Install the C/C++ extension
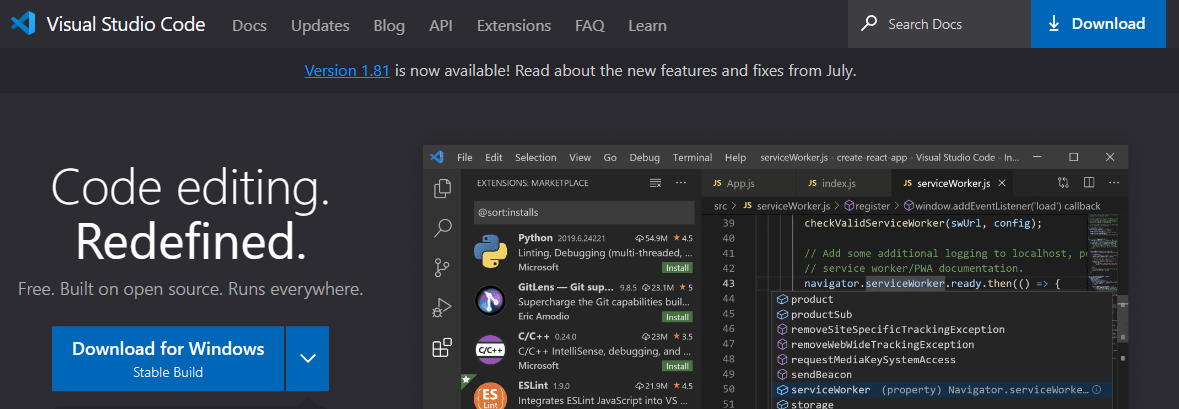This screenshot has width=1179, height=409. [677, 365]
